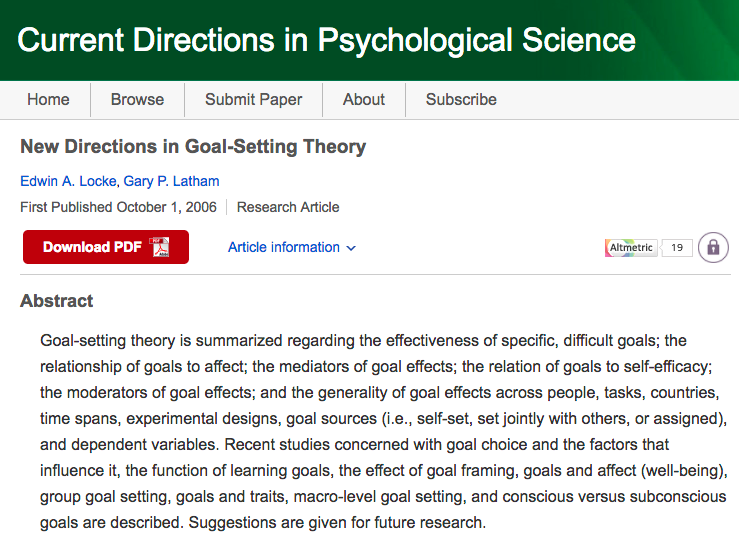Viewport: 739px width, 539px height.
Task: Open the About page
Action: [363, 99]
